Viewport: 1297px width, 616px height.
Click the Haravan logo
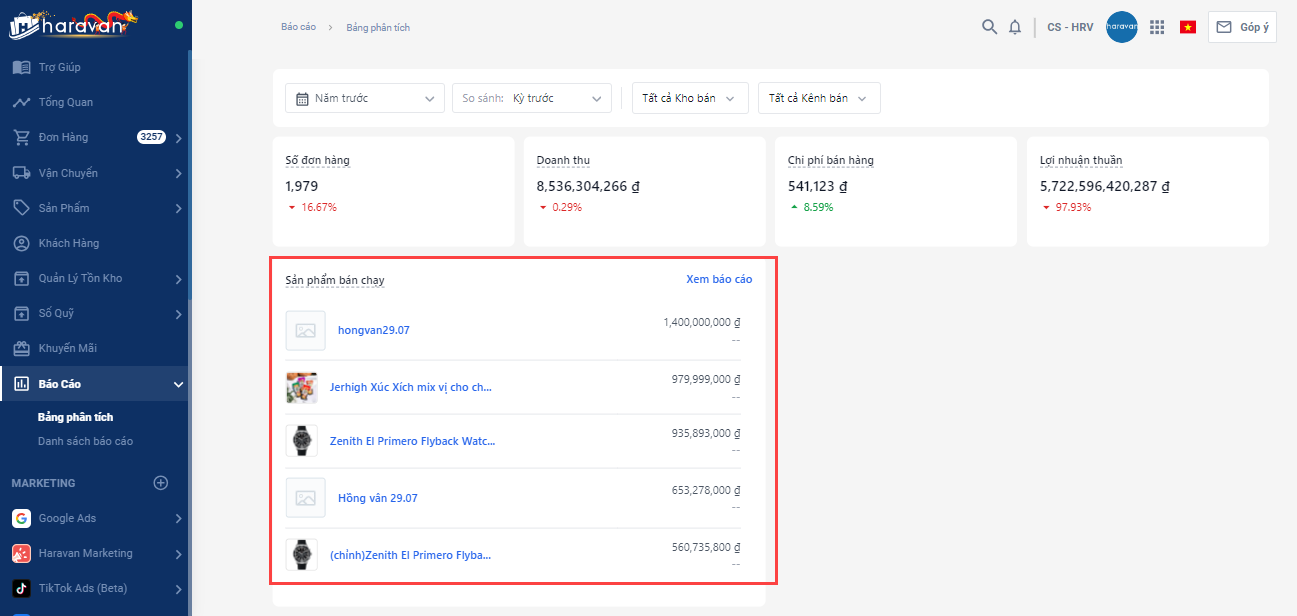(x=74, y=24)
